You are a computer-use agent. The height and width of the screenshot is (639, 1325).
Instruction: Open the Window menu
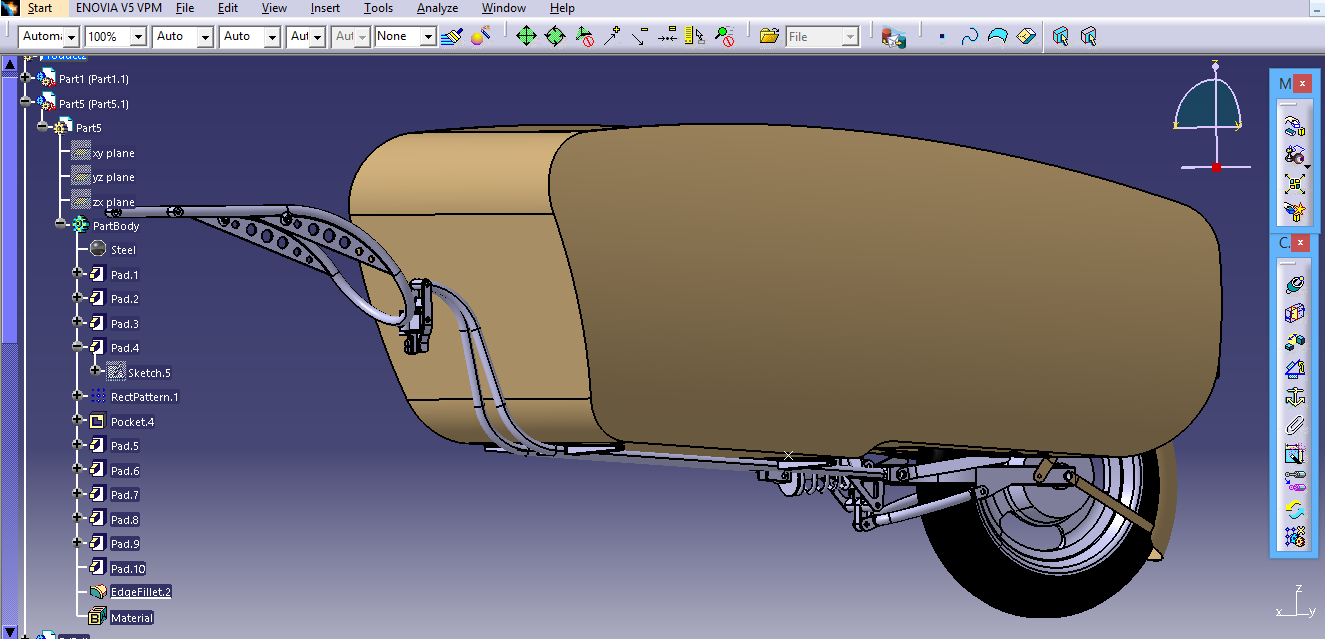[x=504, y=8]
